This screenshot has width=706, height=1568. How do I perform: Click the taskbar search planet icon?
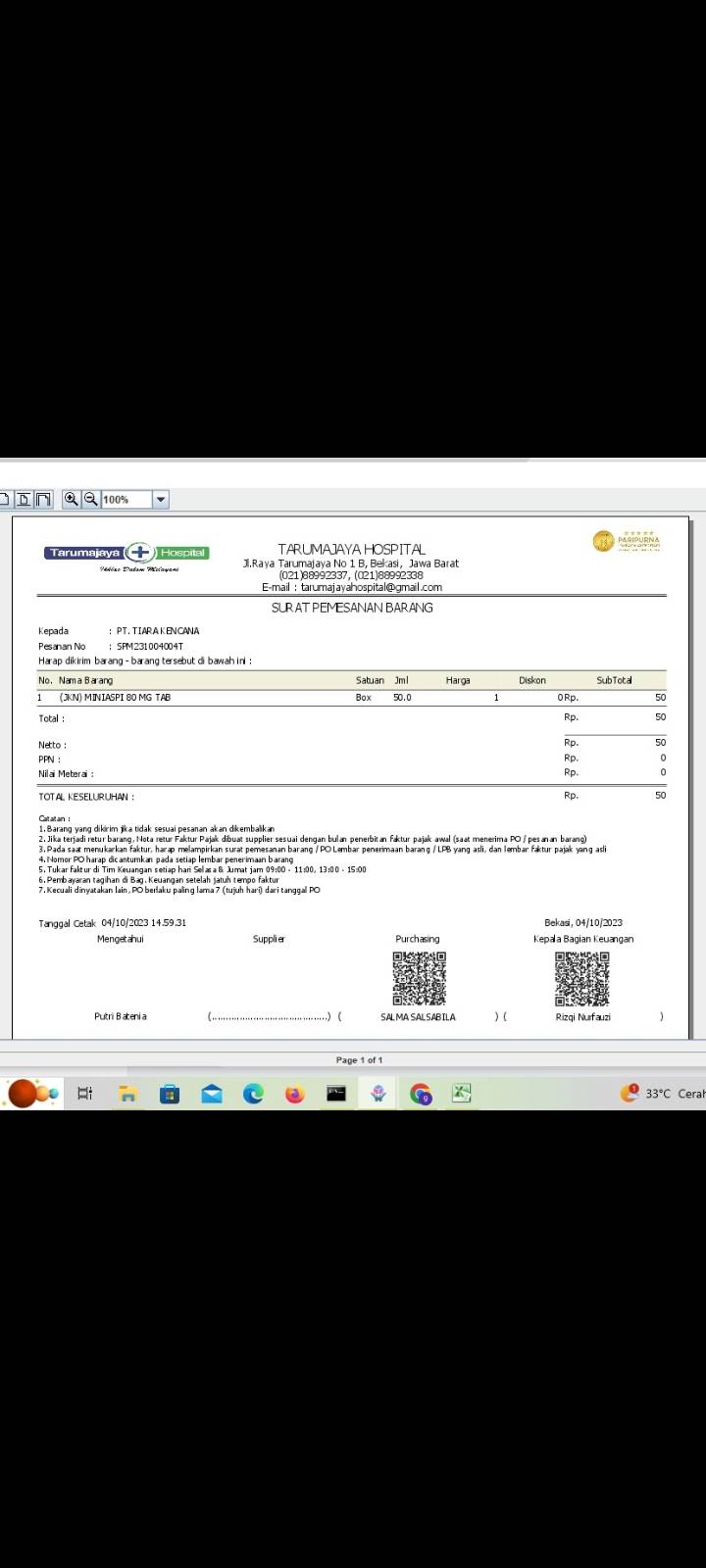pyautogui.click(x=32, y=1093)
